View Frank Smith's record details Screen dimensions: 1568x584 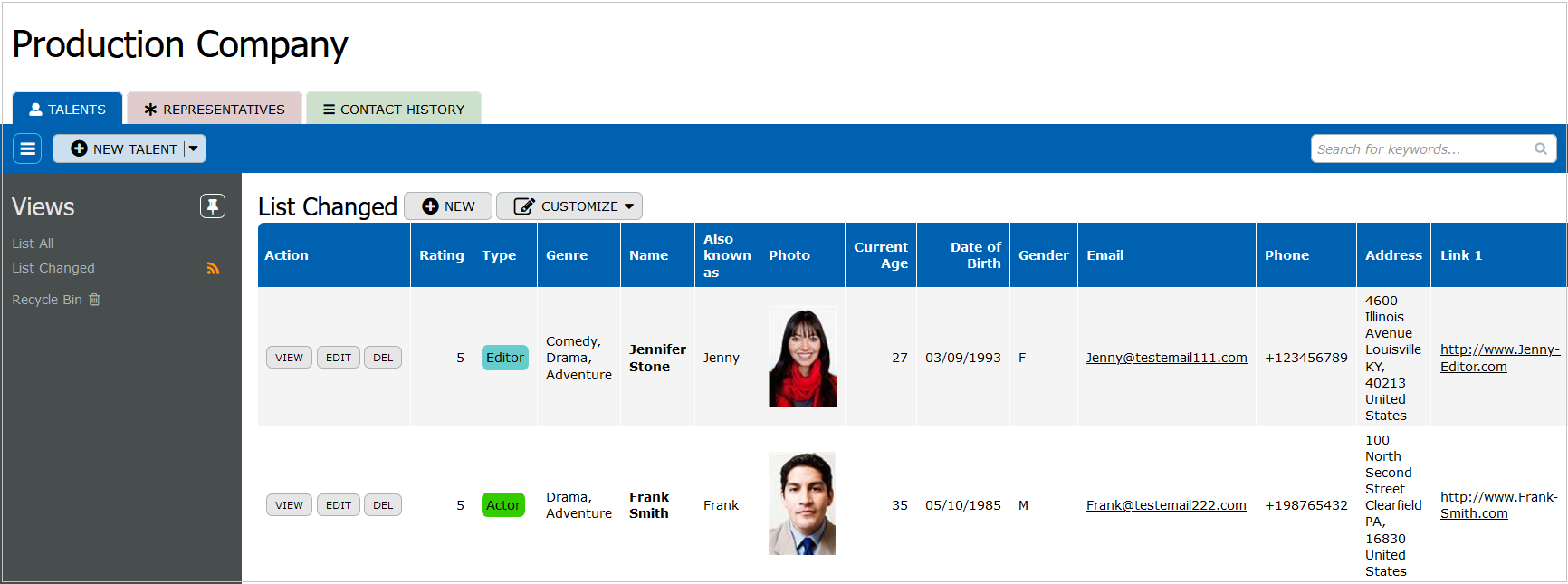289,505
